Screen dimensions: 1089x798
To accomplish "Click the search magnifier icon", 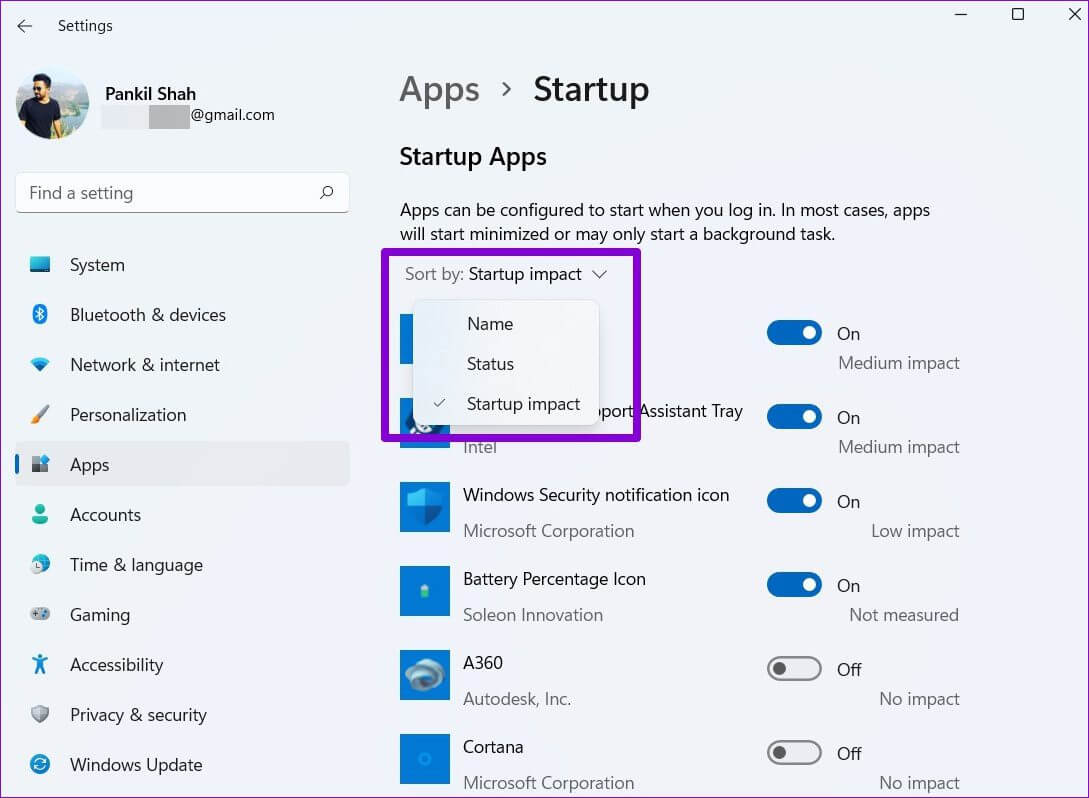I will pyautogui.click(x=326, y=192).
